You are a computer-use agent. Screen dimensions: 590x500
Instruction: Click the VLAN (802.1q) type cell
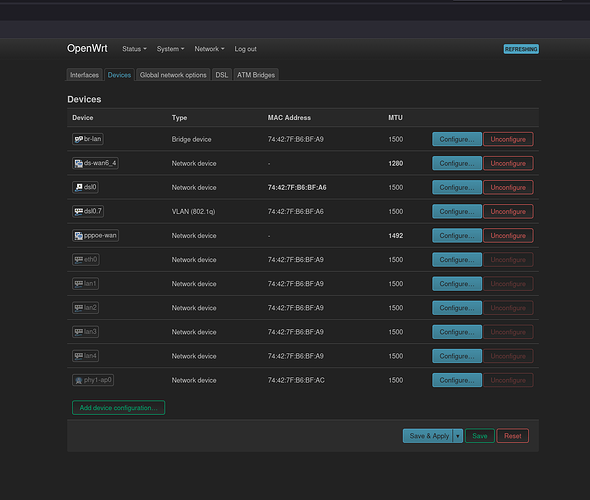click(x=193, y=211)
